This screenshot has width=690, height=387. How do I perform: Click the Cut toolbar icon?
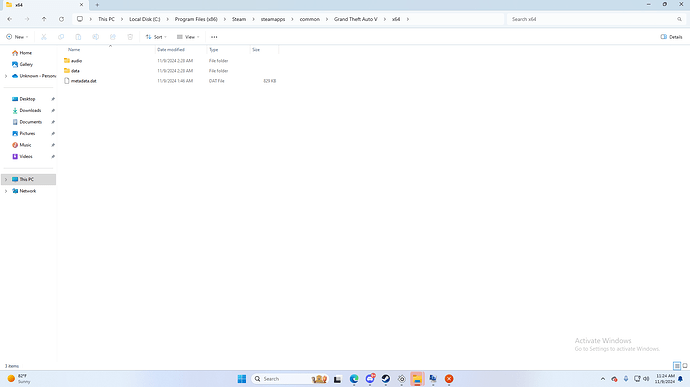[x=44, y=37]
